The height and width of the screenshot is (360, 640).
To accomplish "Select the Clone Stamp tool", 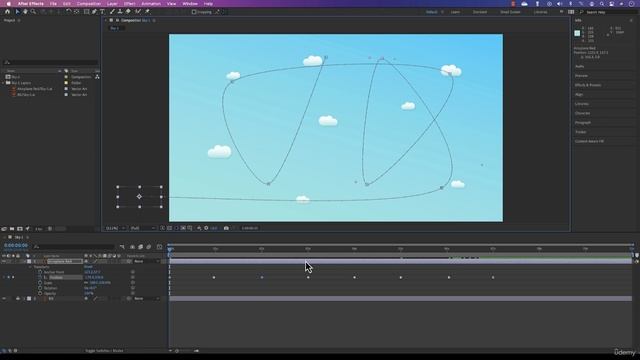I will [120, 12].
